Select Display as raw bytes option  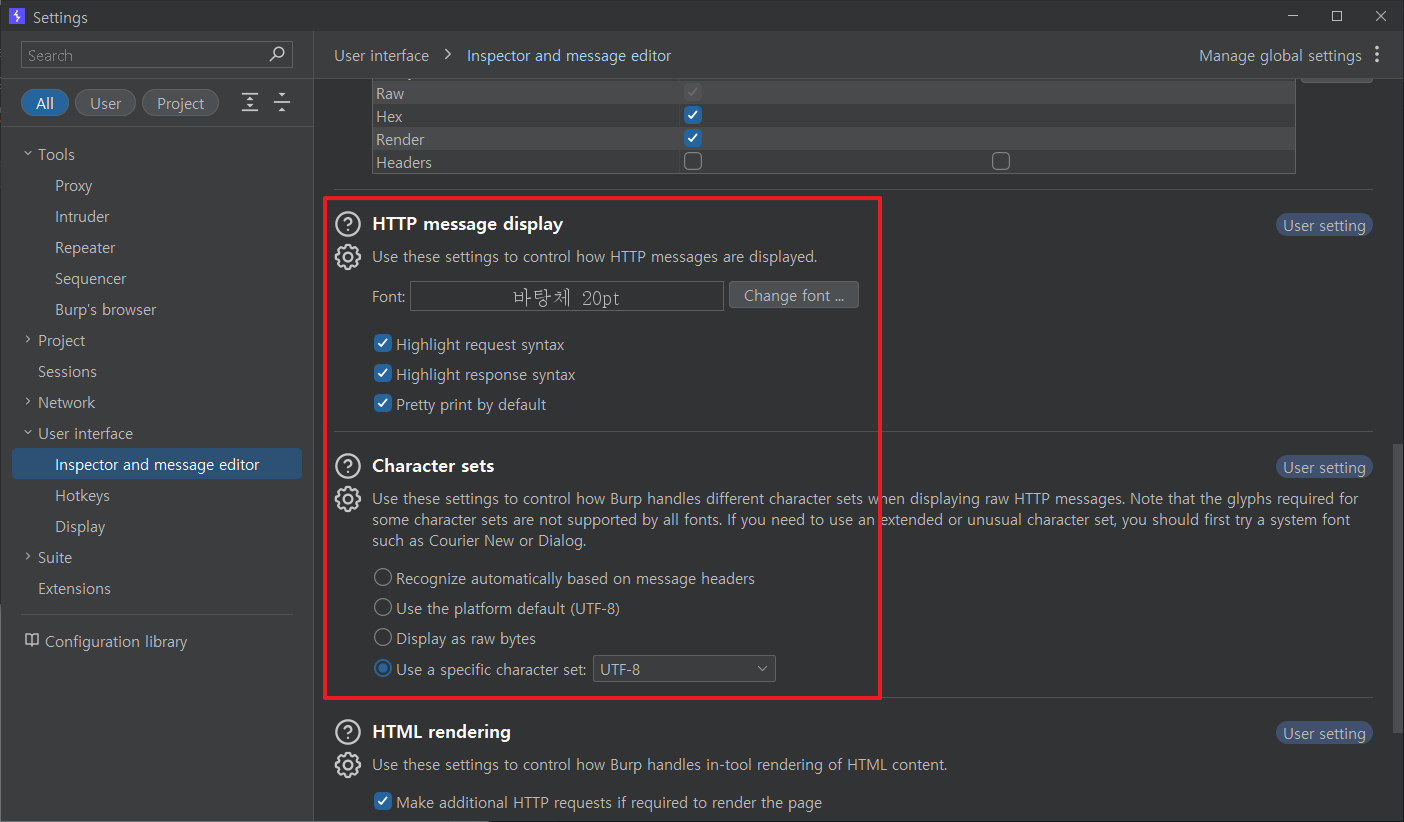382,638
